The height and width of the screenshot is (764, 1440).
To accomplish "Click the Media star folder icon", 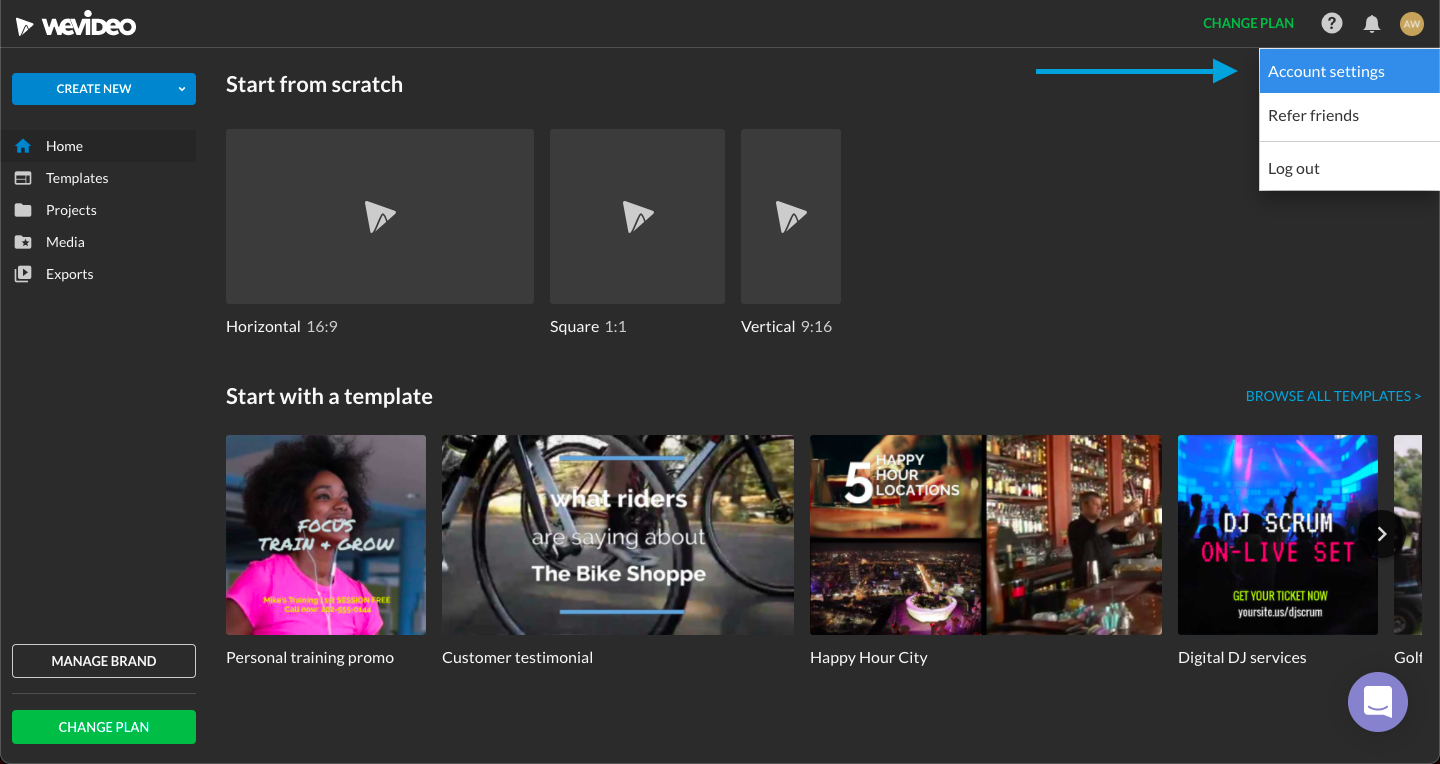I will point(23,242).
